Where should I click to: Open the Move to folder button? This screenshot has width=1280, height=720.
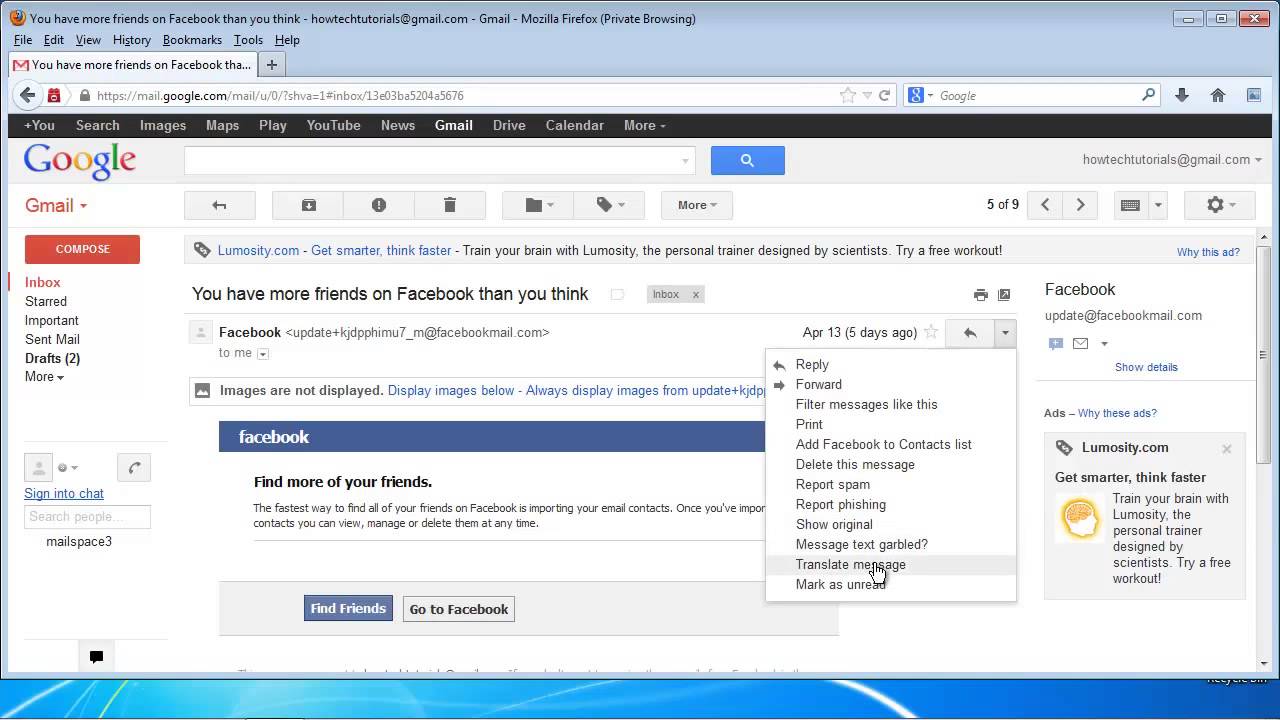[540, 205]
